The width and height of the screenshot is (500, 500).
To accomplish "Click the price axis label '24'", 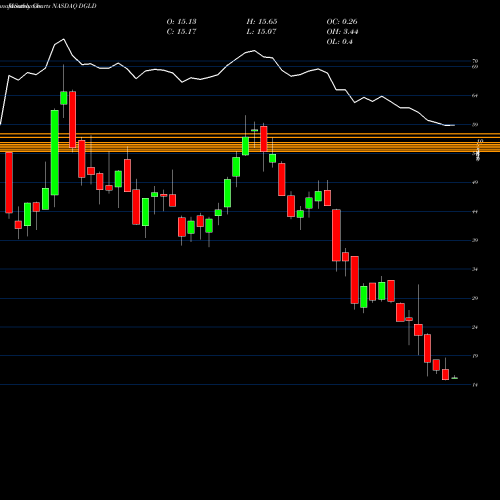I will [475, 327].
